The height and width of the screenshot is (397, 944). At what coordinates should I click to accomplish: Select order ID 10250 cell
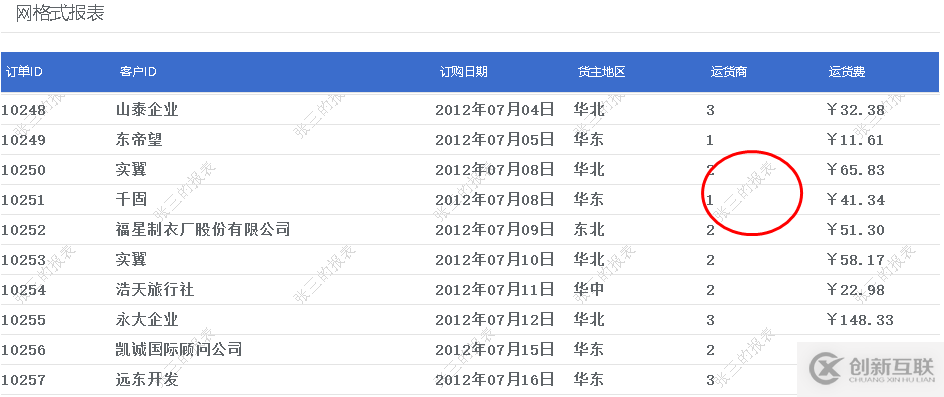[x=23, y=170]
